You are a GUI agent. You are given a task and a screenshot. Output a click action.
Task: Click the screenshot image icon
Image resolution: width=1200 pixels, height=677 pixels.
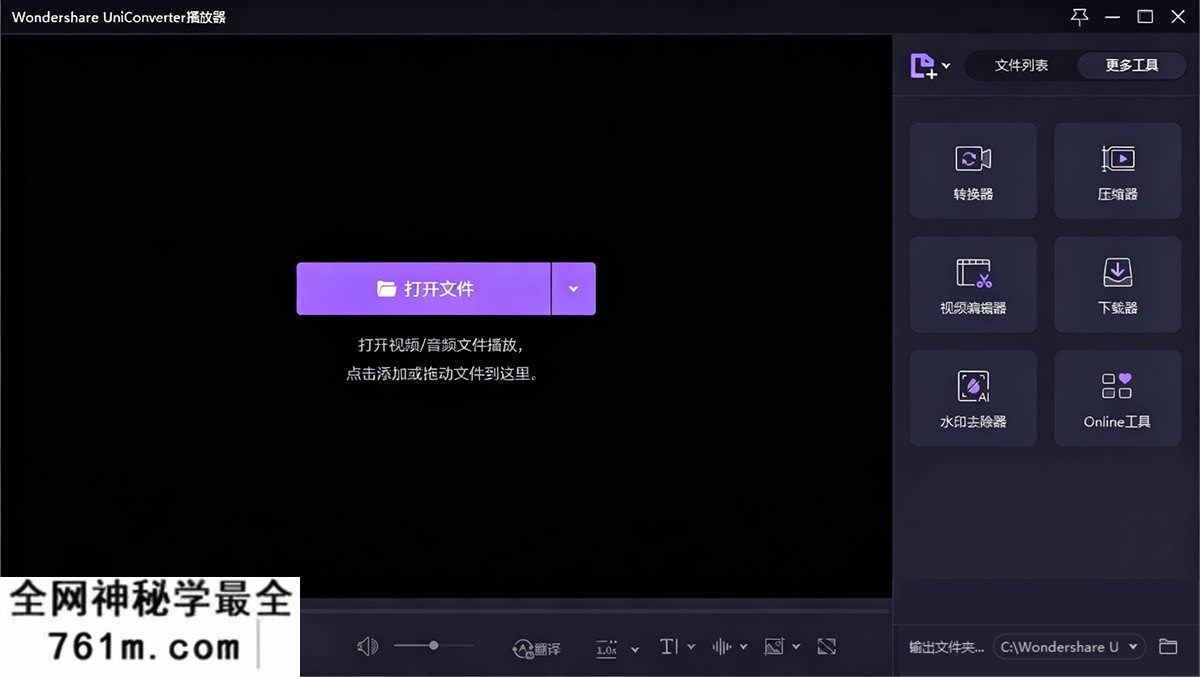[x=774, y=647]
